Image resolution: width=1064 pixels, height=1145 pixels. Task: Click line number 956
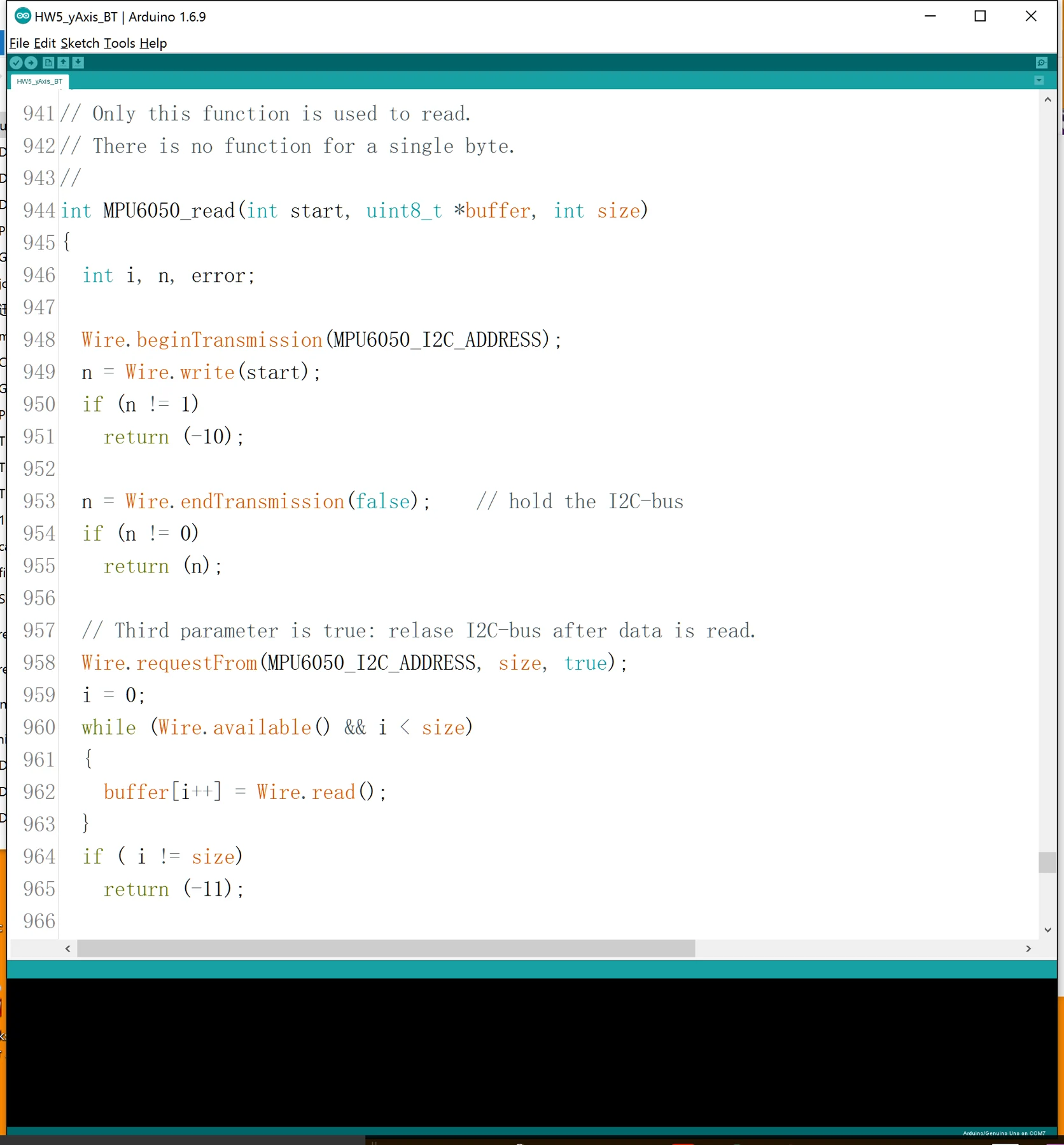tap(39, 599)
